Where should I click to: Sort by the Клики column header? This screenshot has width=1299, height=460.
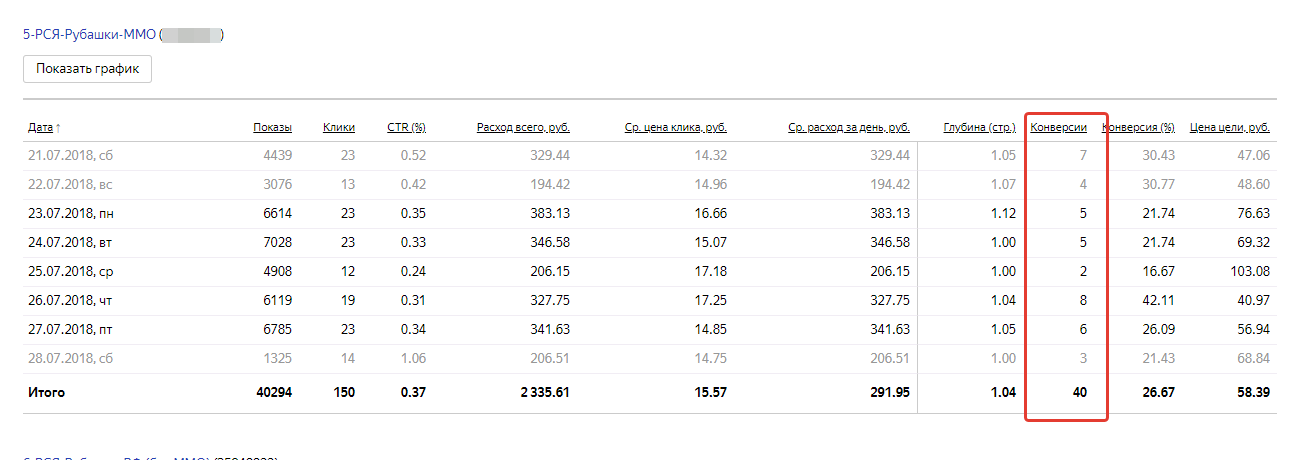click(339, 127)
